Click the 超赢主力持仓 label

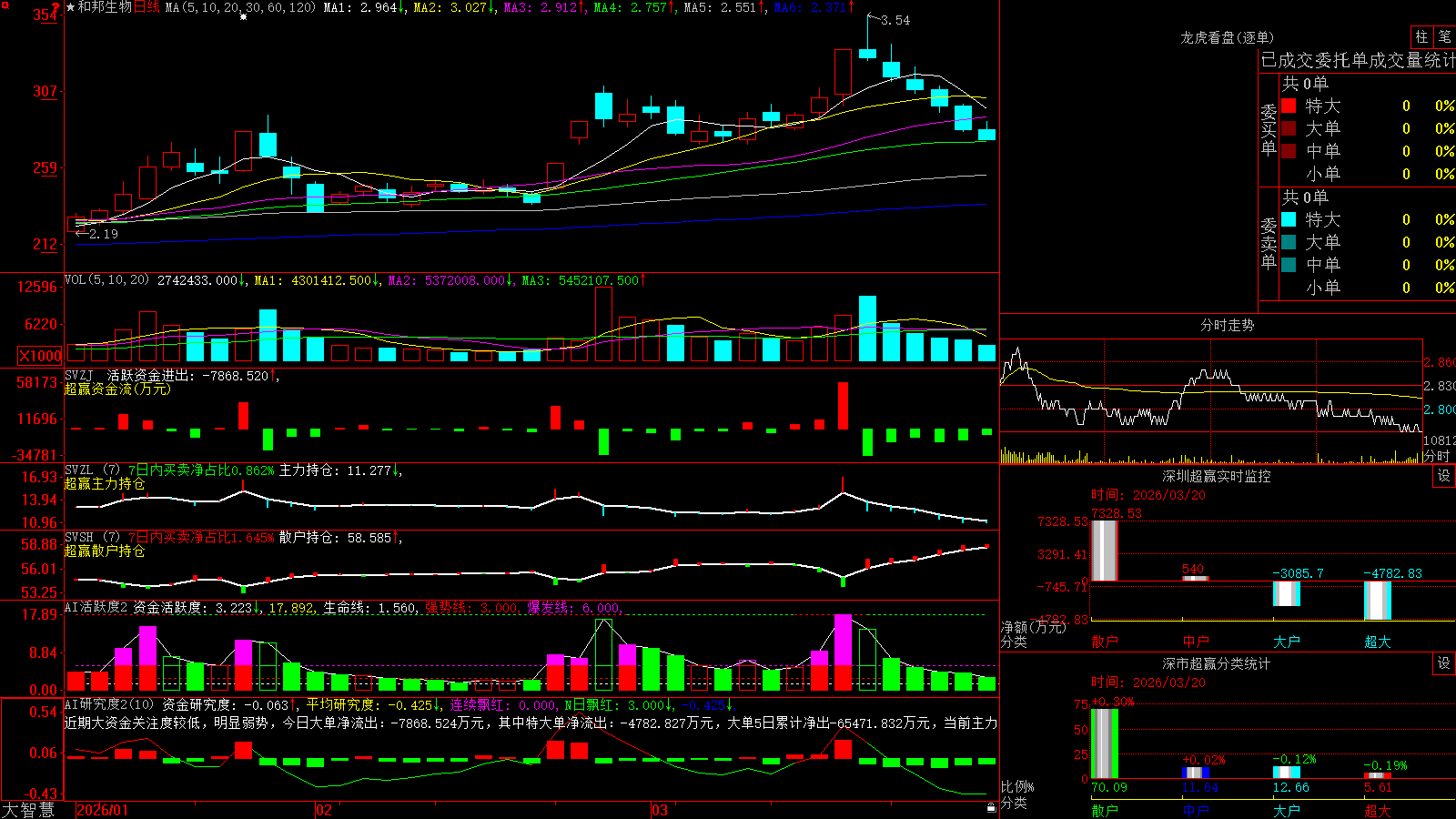(x=105, y=483)
